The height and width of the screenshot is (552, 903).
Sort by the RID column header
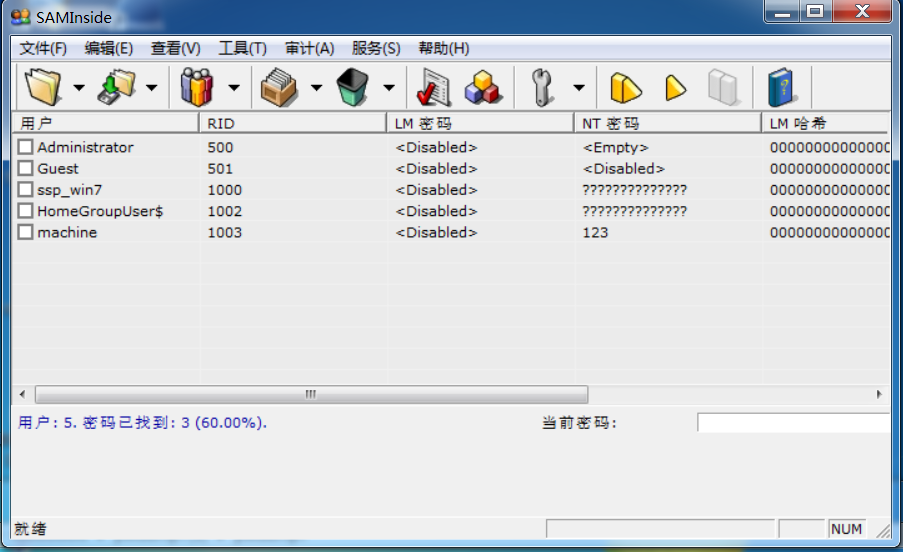pyautogui.click(x=293, y=123)
